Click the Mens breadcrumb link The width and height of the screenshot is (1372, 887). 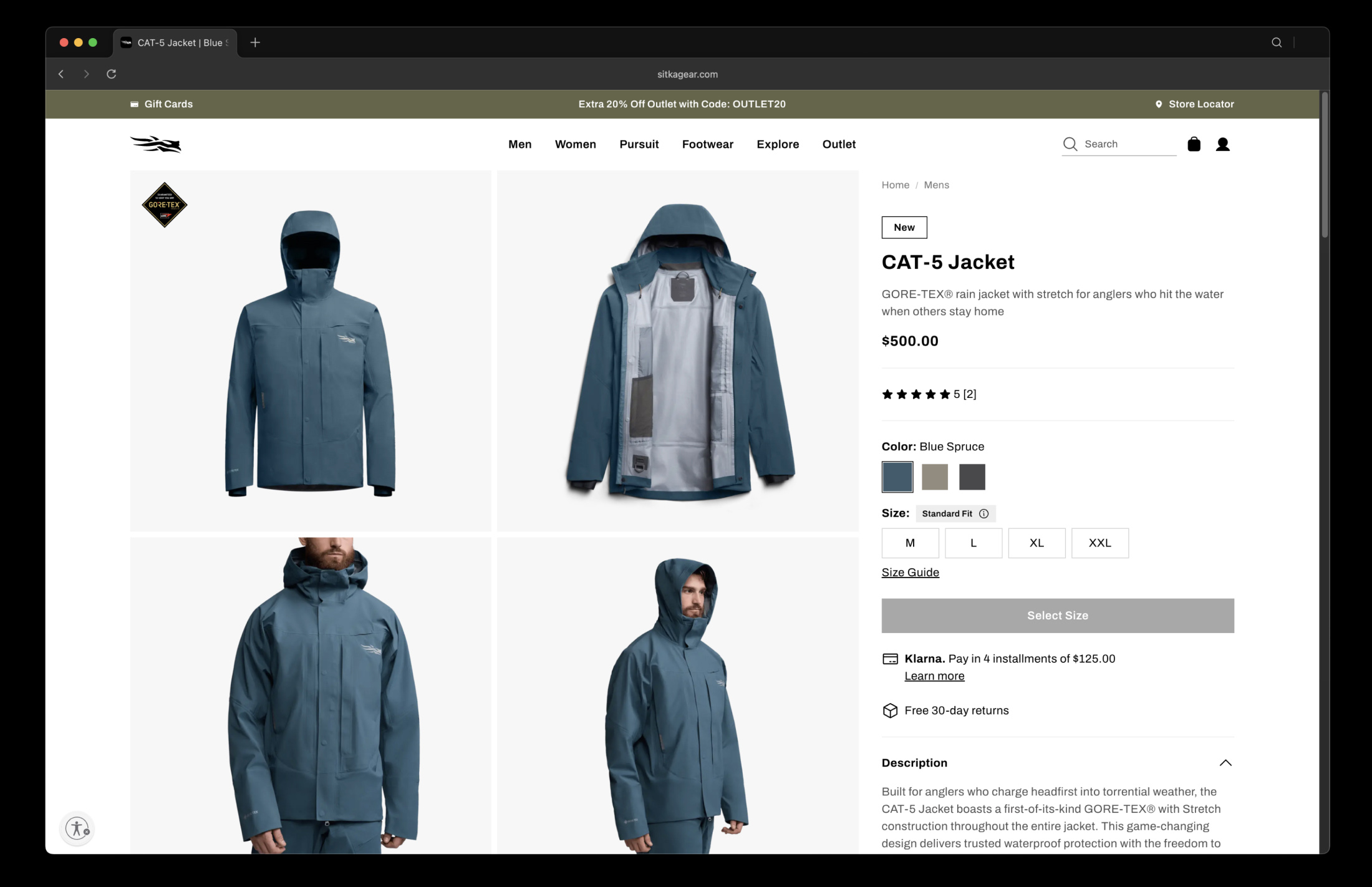pyautogui.click(x=936, y=185)
